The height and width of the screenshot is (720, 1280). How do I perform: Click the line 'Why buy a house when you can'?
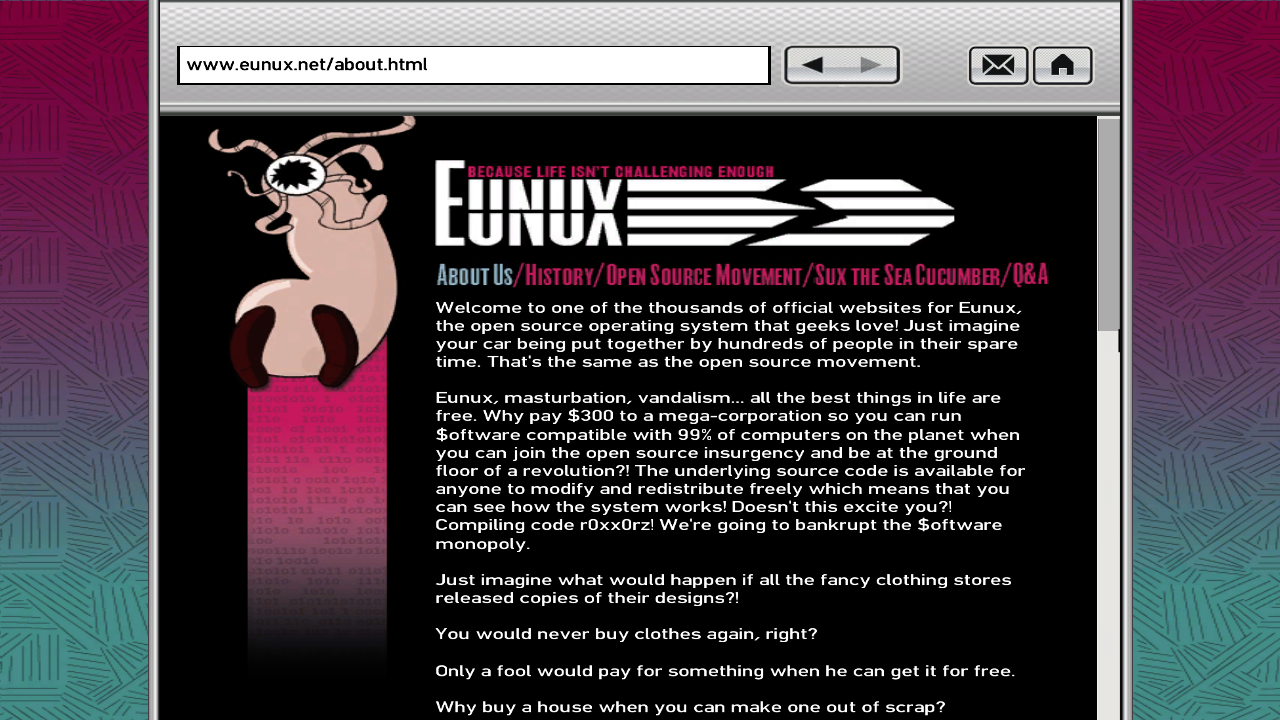coord(690,707)
